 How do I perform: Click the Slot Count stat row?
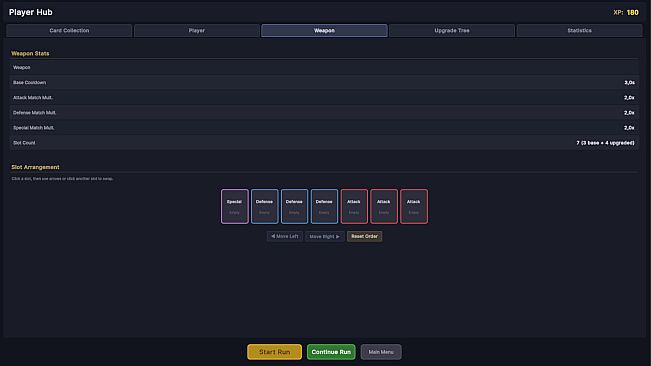324,143
